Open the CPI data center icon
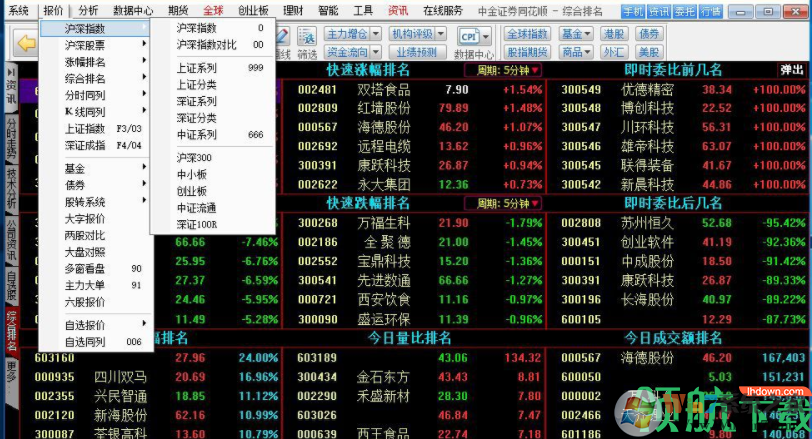 point(469,37)
